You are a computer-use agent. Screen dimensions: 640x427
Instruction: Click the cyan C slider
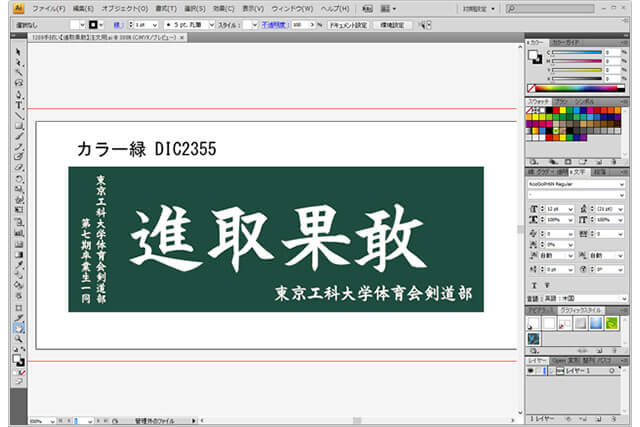[x=577, y=53]
